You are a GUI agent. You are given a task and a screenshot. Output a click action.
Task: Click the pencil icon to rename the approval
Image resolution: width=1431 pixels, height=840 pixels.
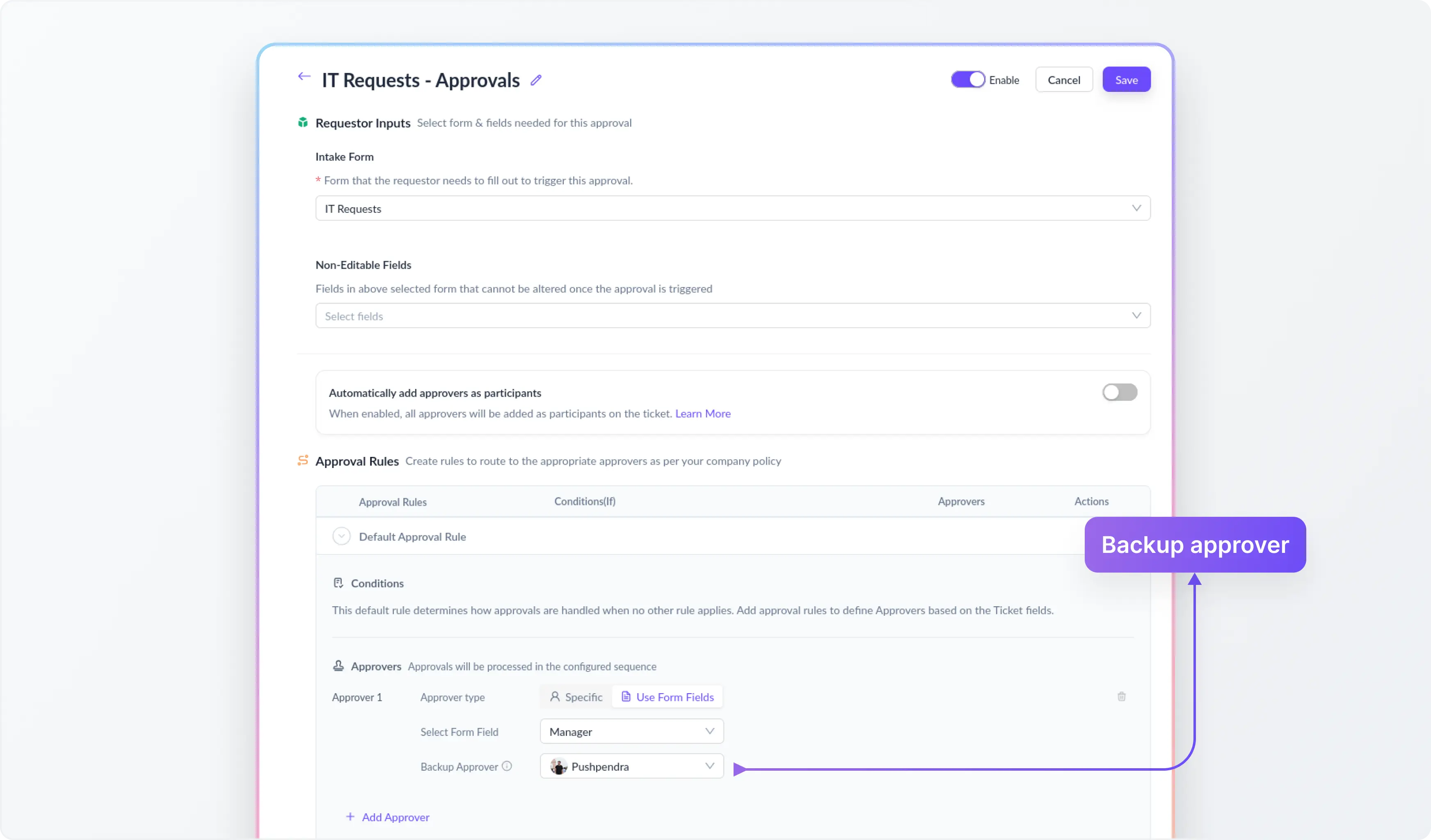(535, 80)
